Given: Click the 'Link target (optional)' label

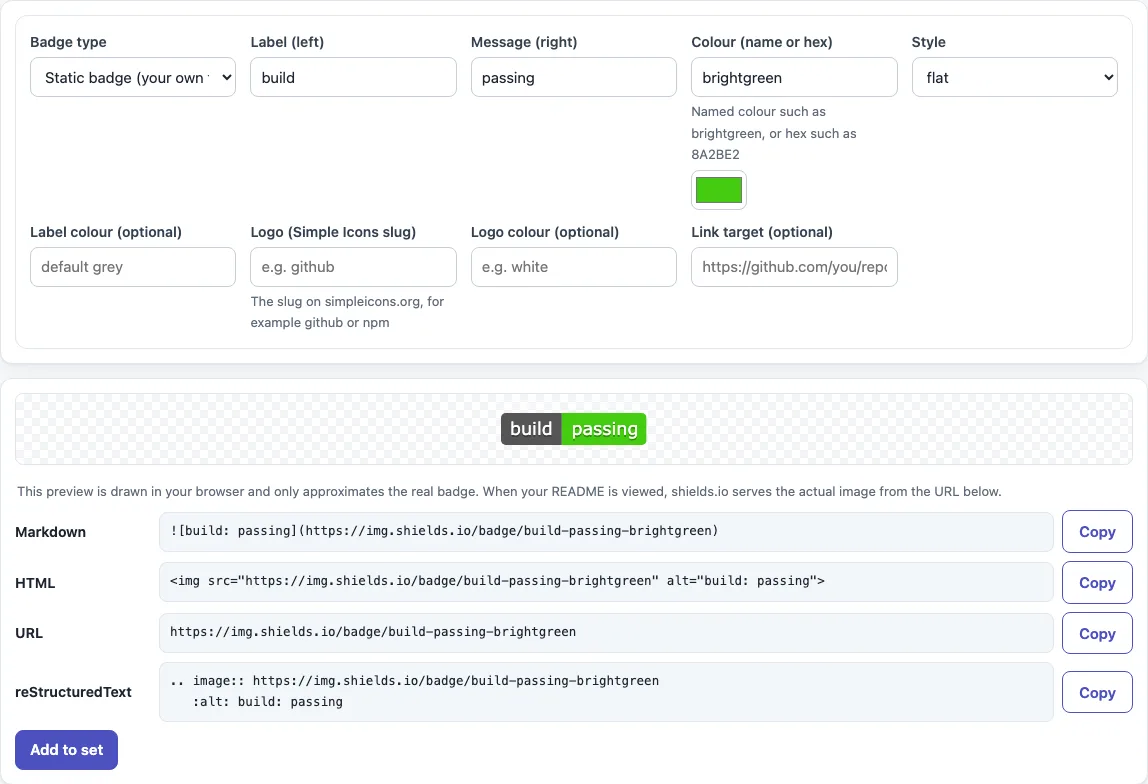Looking at the screenshot, I should 761,232.
